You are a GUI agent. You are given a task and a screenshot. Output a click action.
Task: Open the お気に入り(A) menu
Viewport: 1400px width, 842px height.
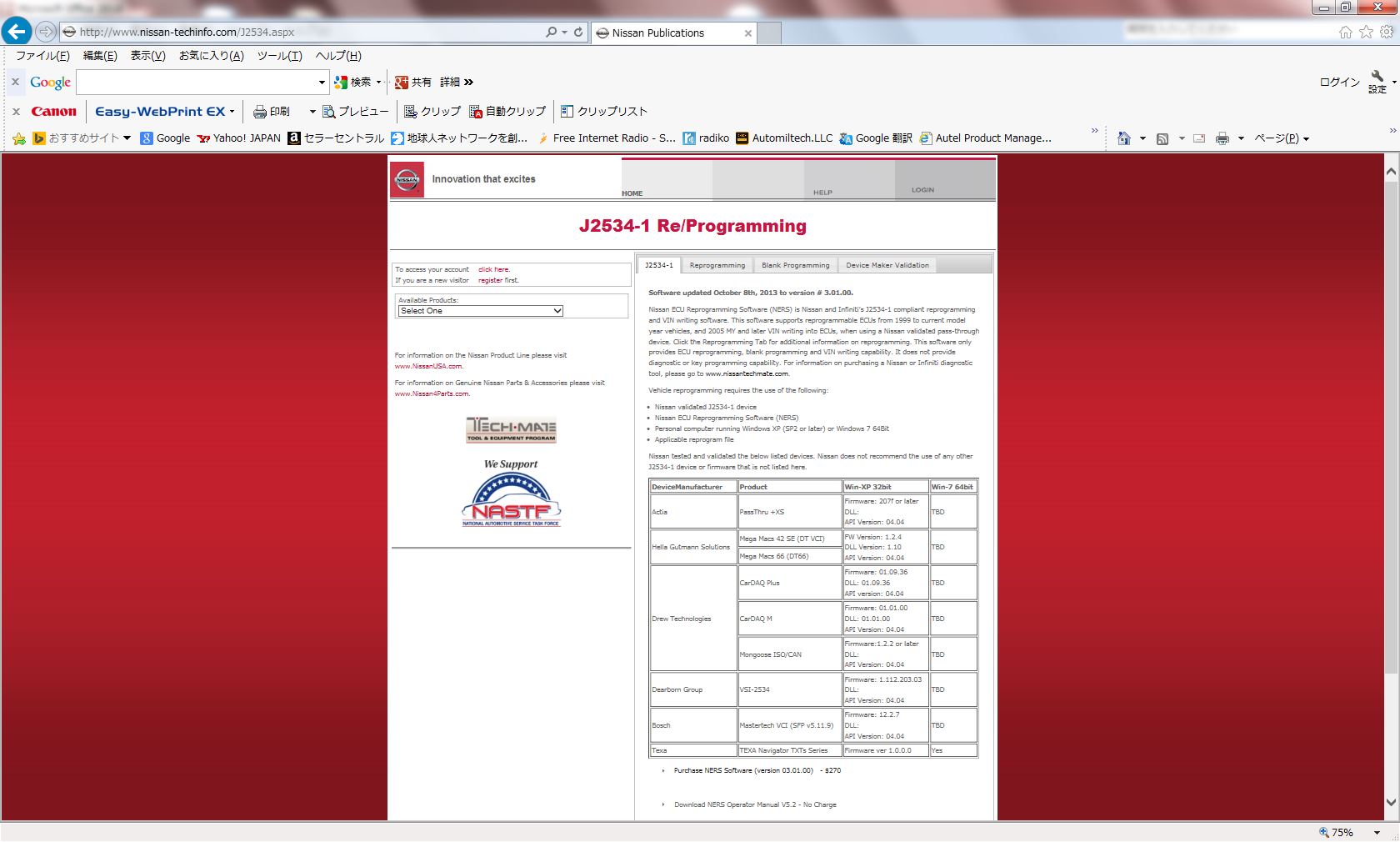pos(212,56)
